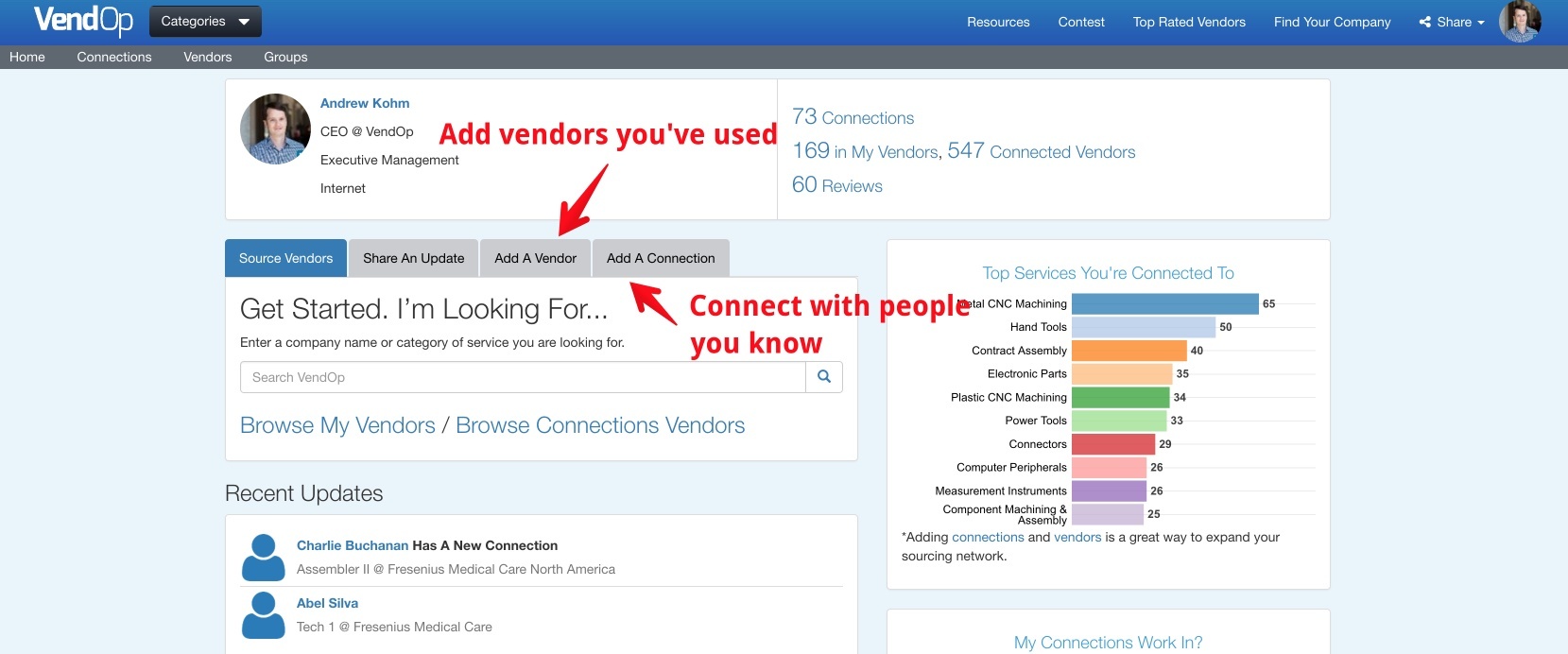This screenshot has height=654, width=1568.
Task: Switch to Add A Vendor tab
Action: pyautogui.click(x=535, y=258)
